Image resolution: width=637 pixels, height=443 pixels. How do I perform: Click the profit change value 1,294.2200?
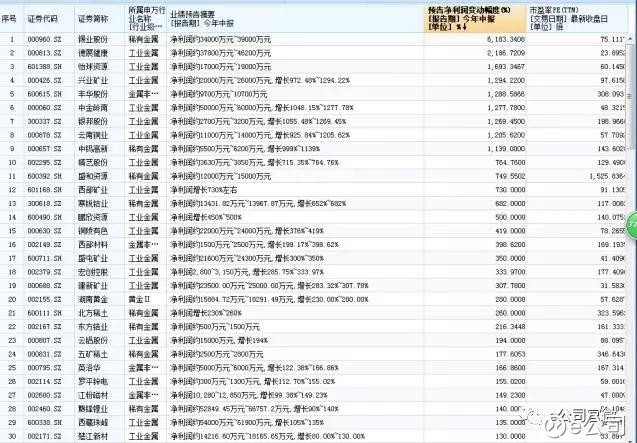click(x=506, y=80)
